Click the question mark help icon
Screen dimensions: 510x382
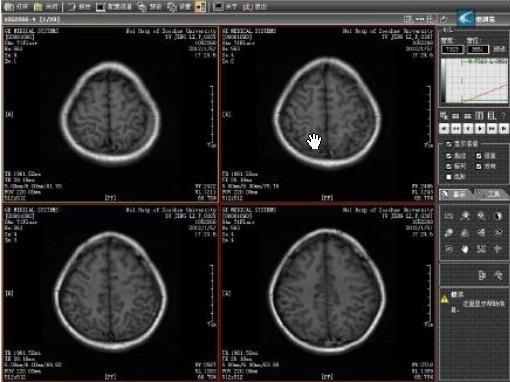tap(503, 116)
